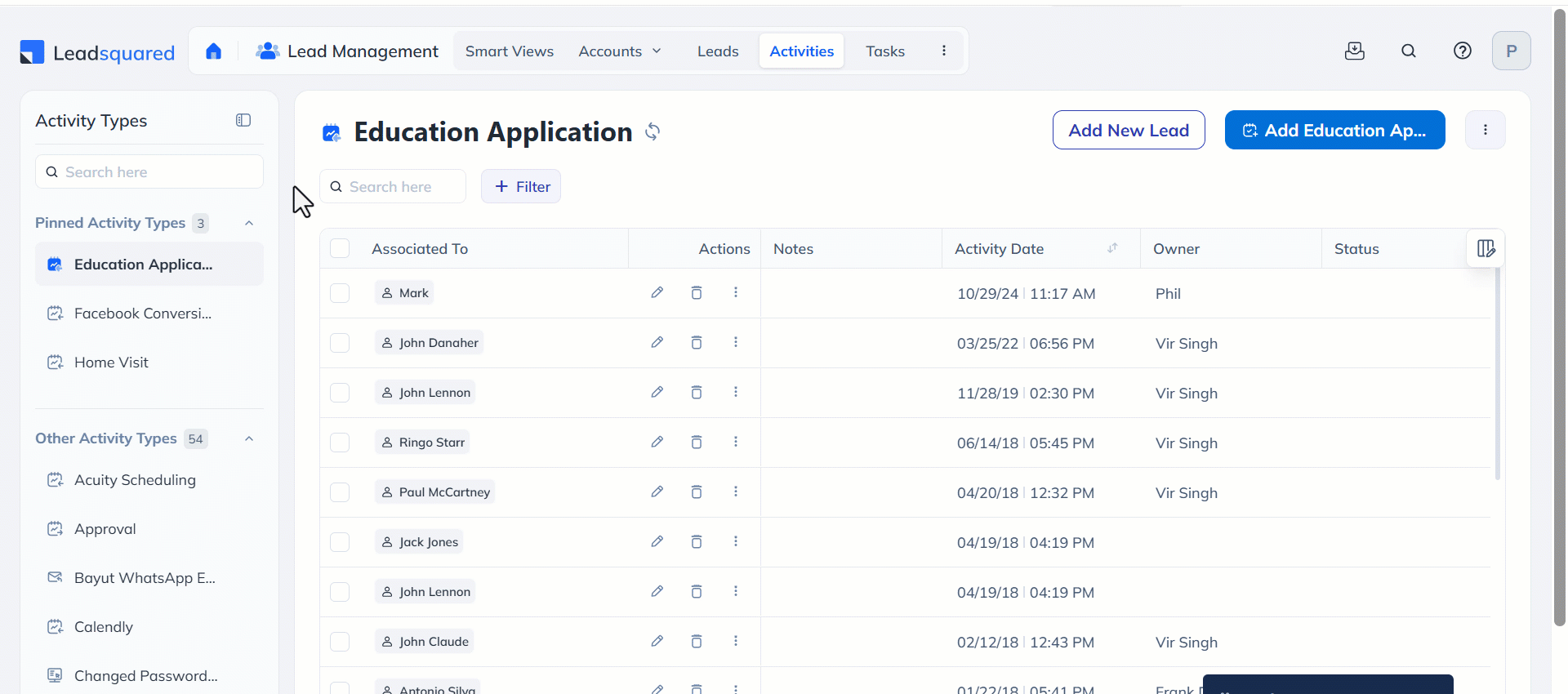1568x694 pixels.
Task: Open more actions for Mark row
Action: pyautogui.click(x=736, y=292)
